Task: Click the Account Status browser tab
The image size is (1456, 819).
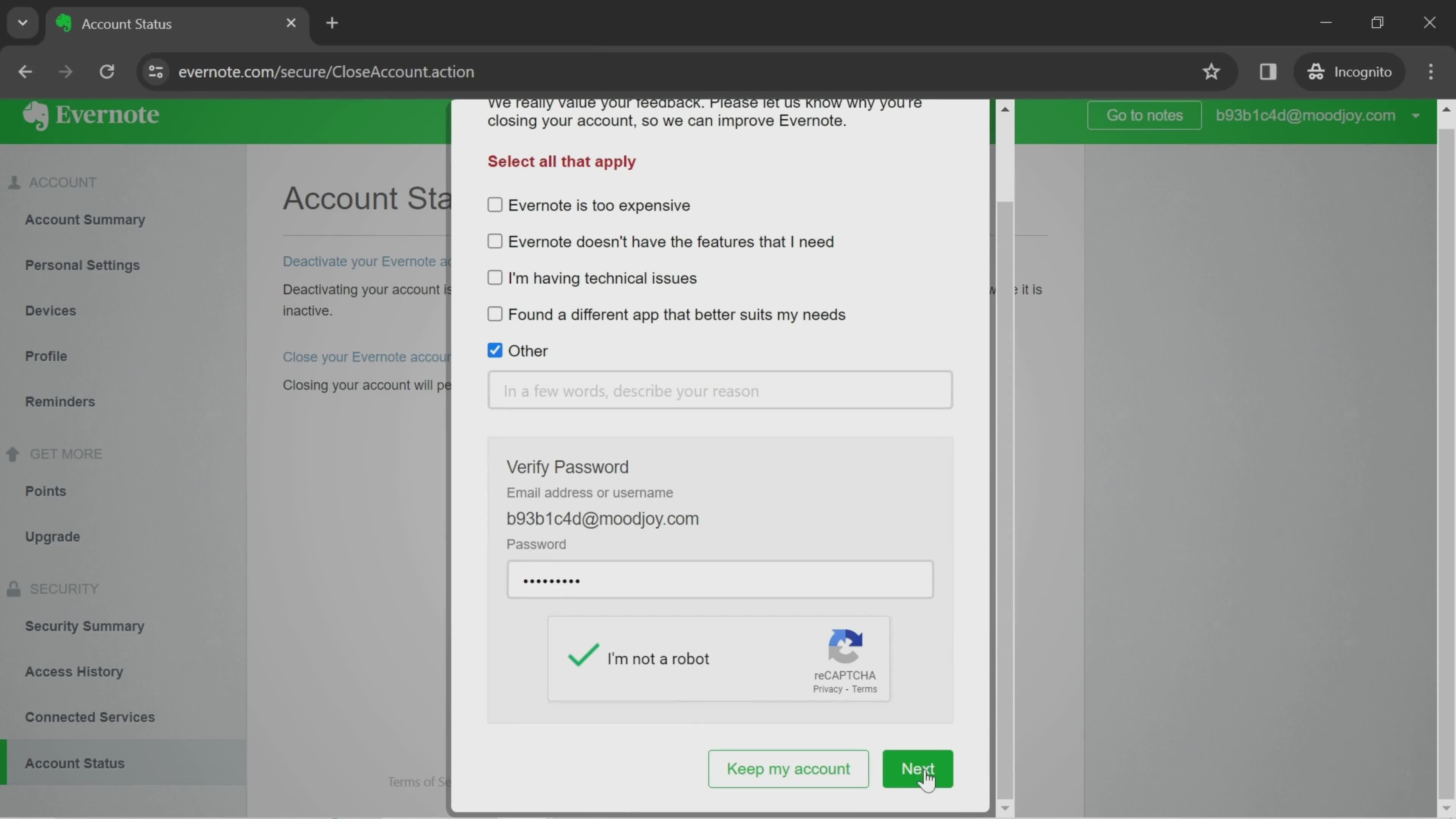Action: click(177, 23)
